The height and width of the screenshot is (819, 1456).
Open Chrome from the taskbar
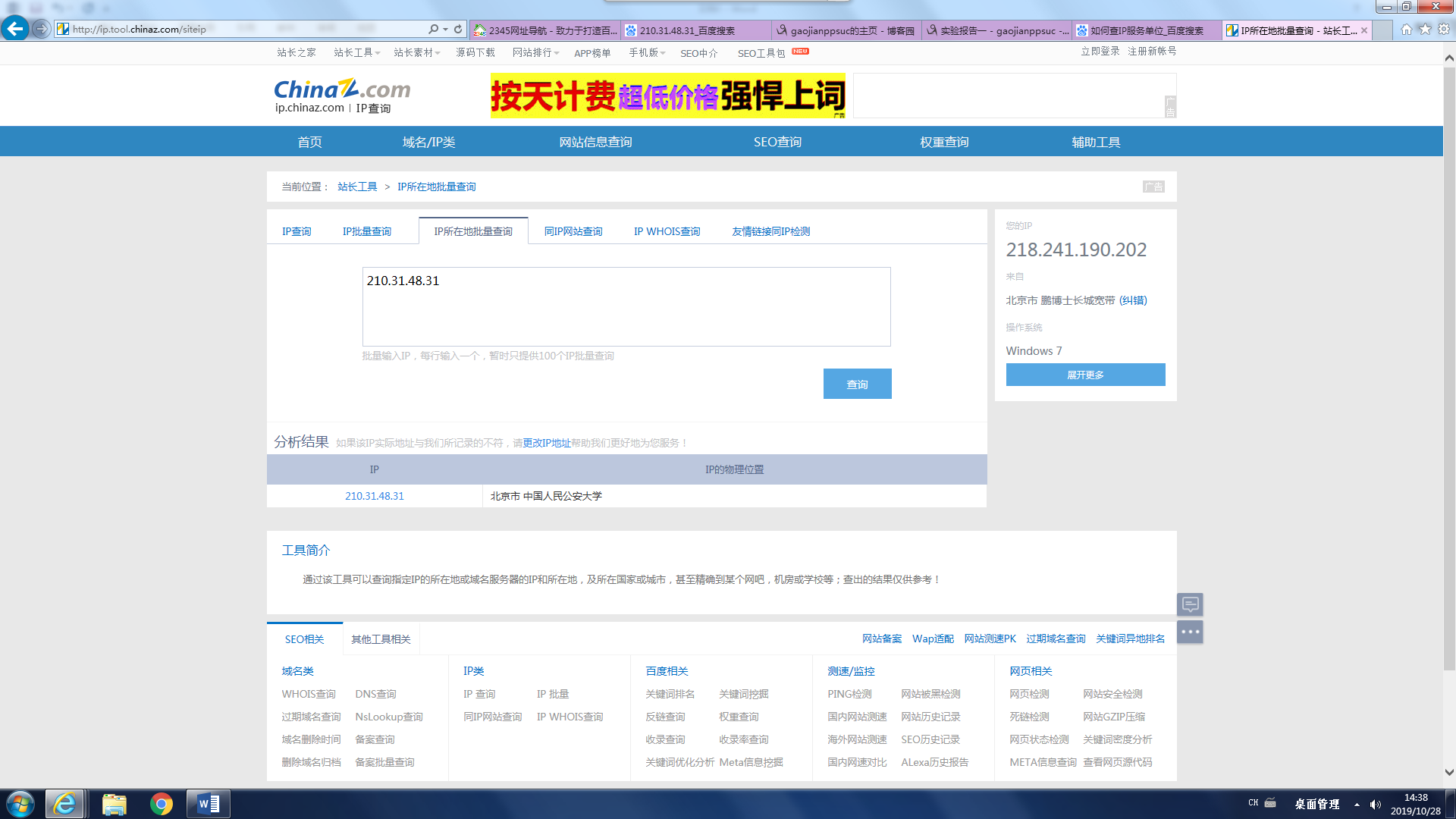click(161, 804)
